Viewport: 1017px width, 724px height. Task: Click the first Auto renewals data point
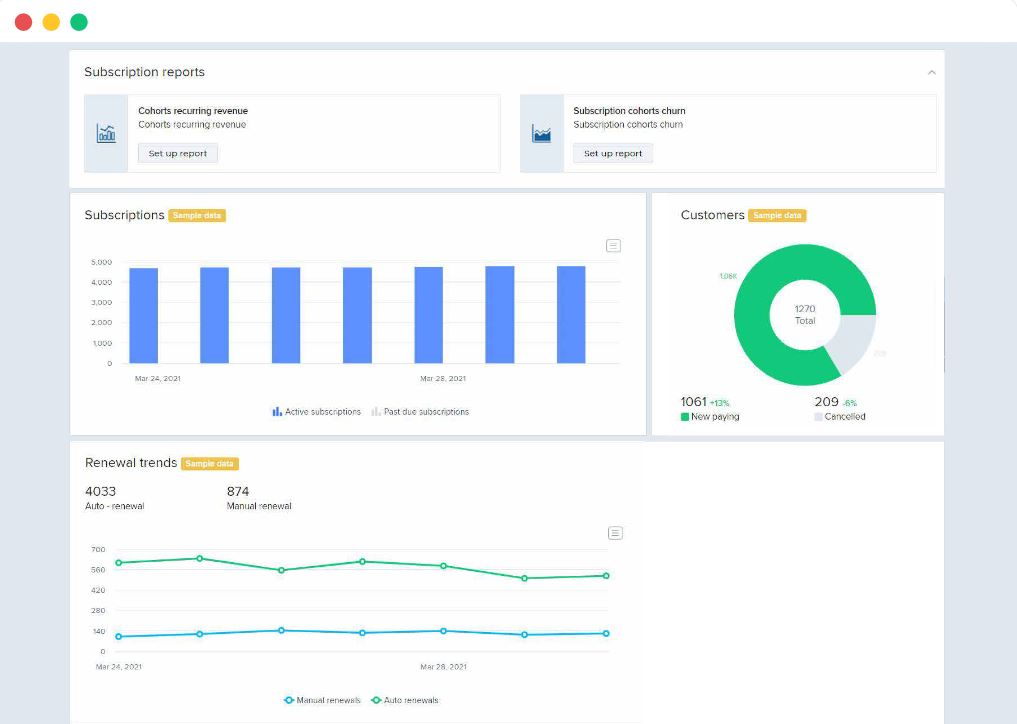pos(119,562)
